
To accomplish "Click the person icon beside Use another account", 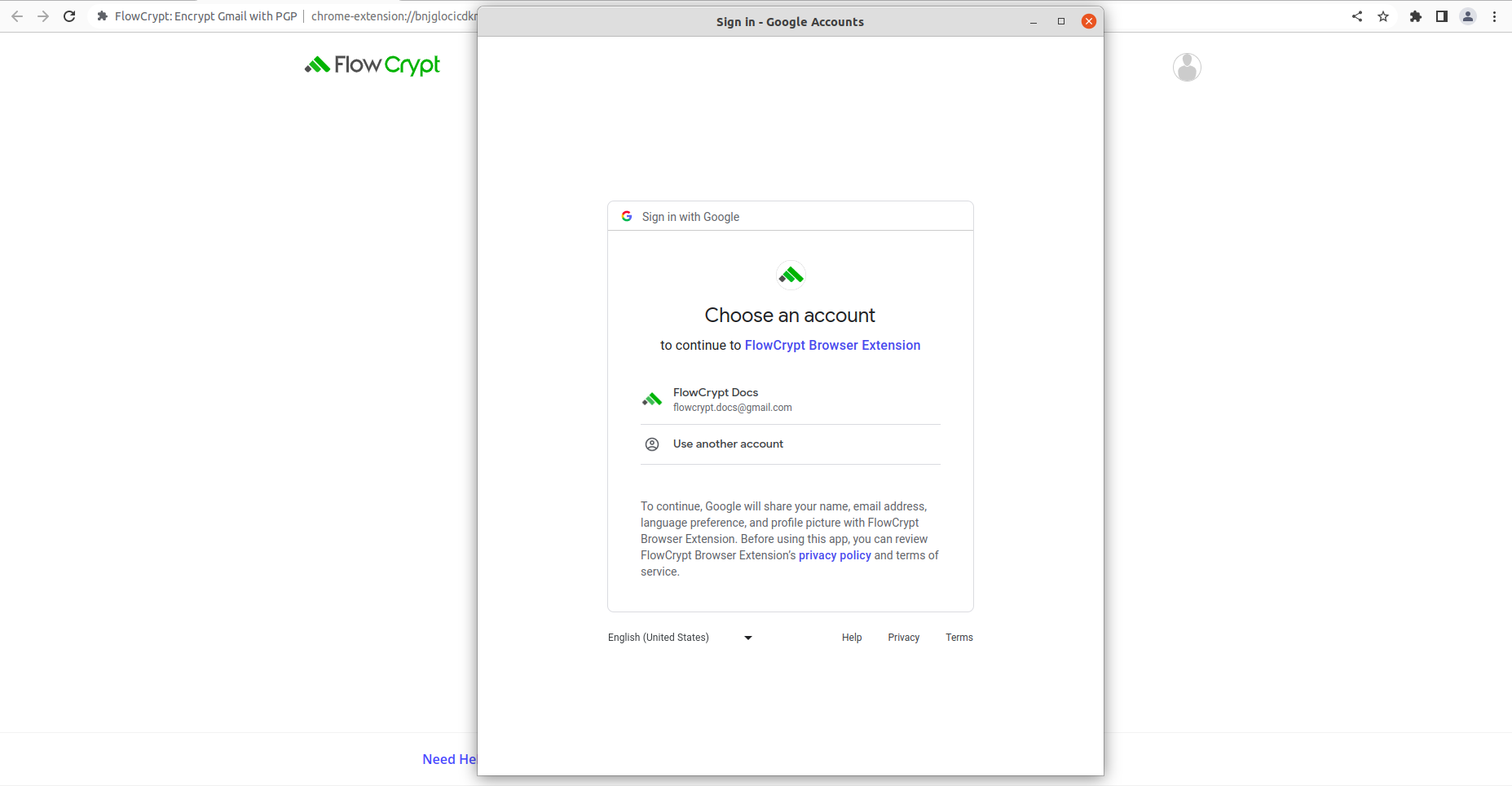I will click(652, 444).
